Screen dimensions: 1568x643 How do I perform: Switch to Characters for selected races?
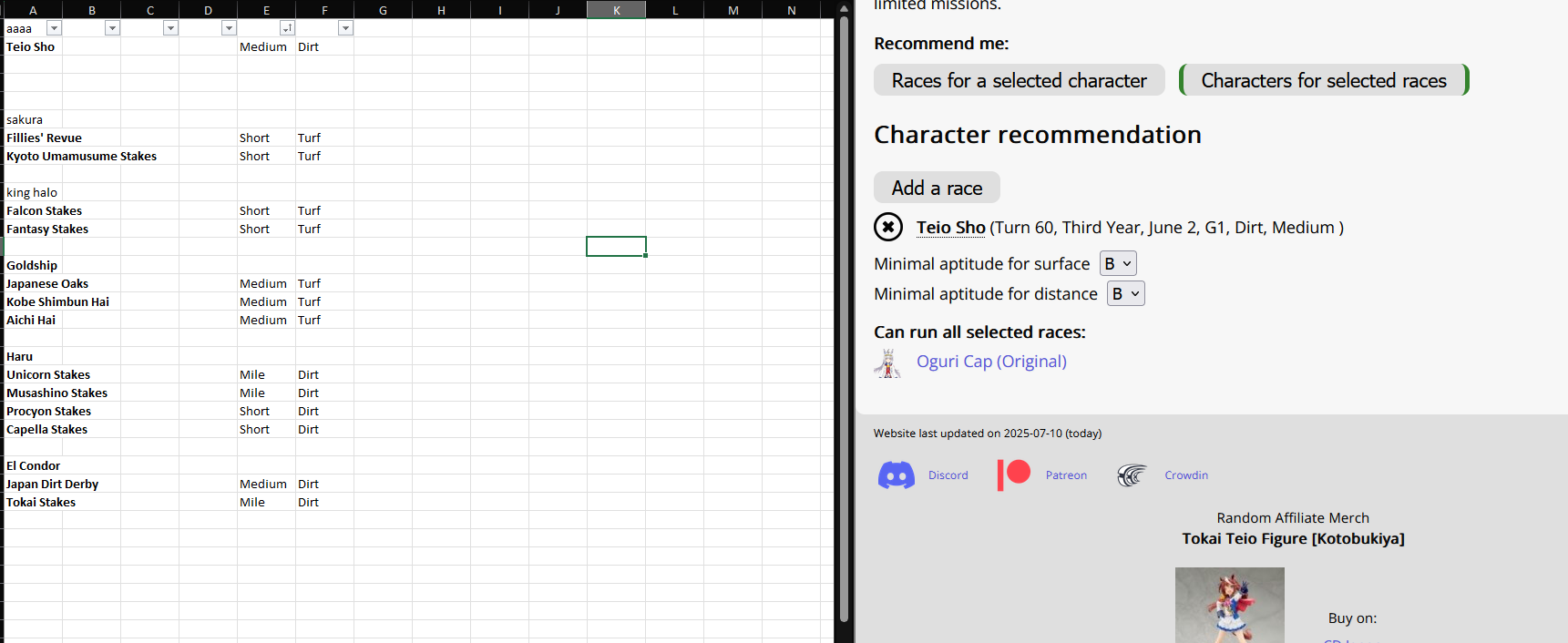coord(1324,80)
